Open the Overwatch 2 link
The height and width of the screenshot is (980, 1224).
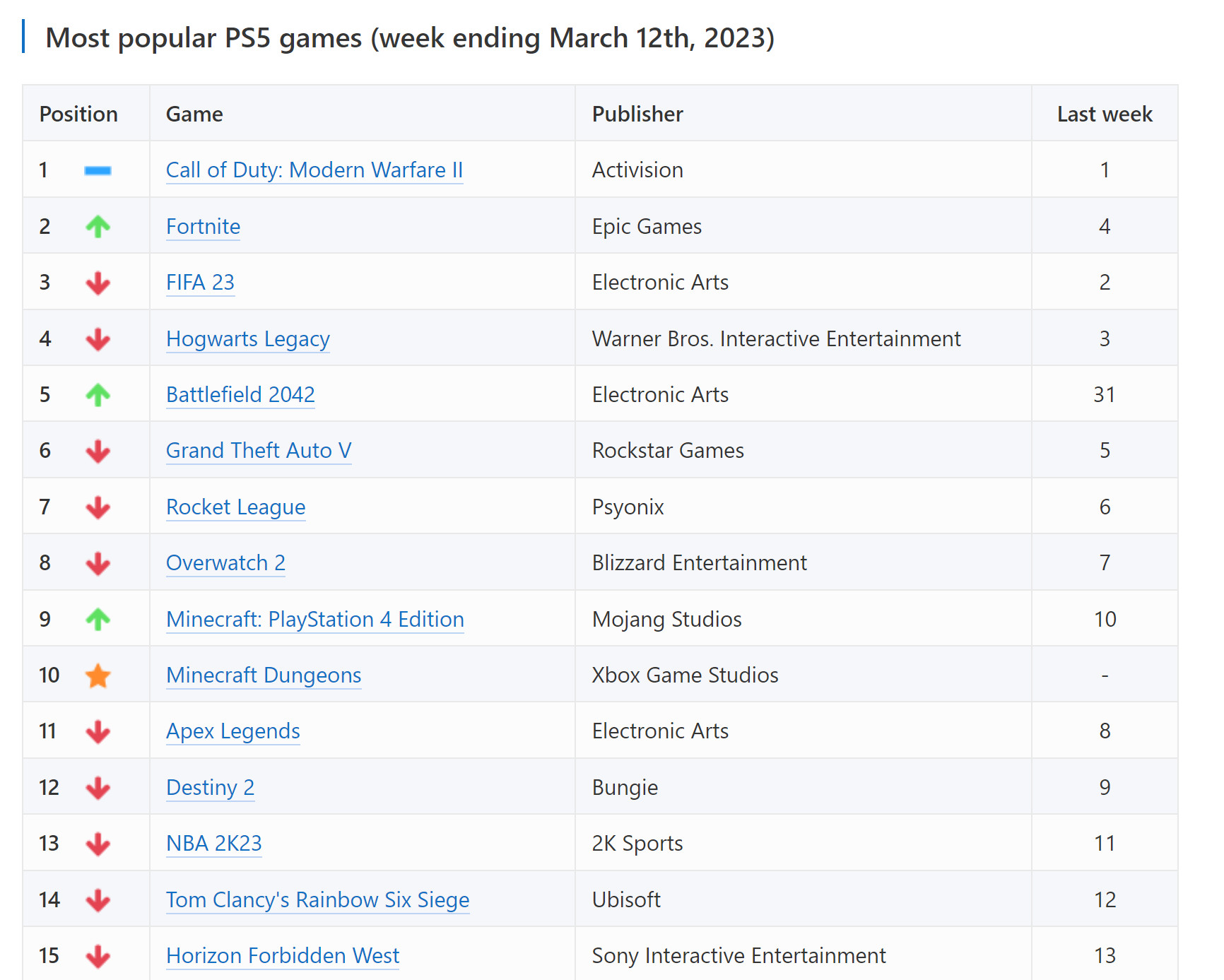(225, 563)
